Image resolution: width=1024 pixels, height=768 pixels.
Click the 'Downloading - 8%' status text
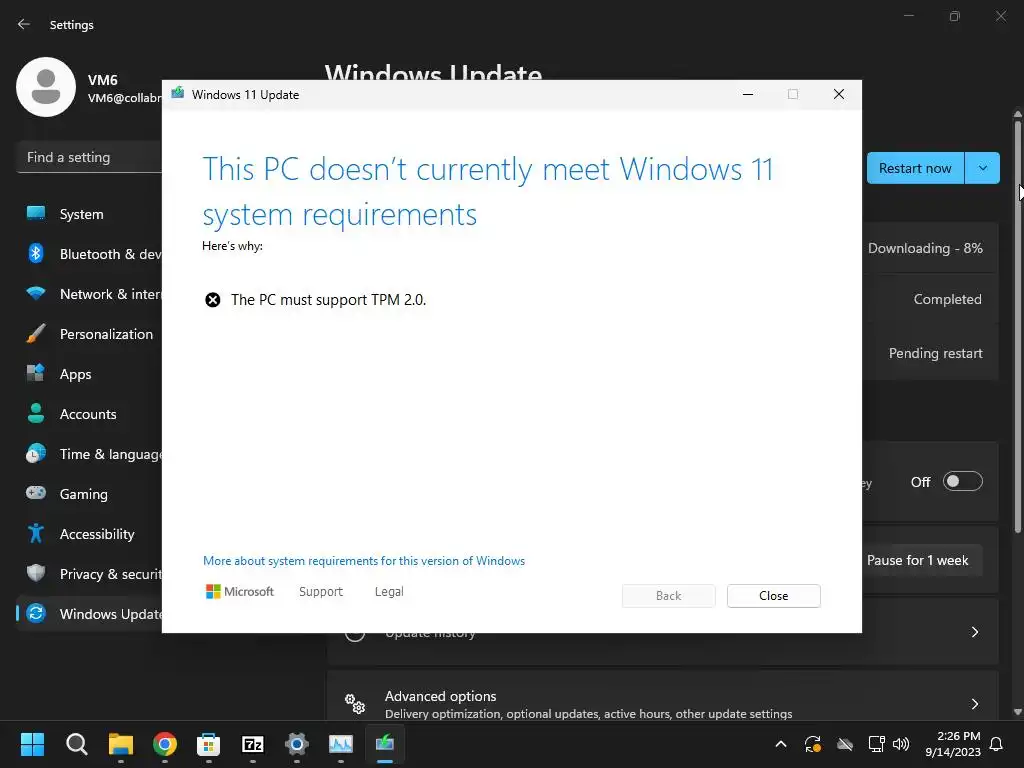(x=925, y=248)
